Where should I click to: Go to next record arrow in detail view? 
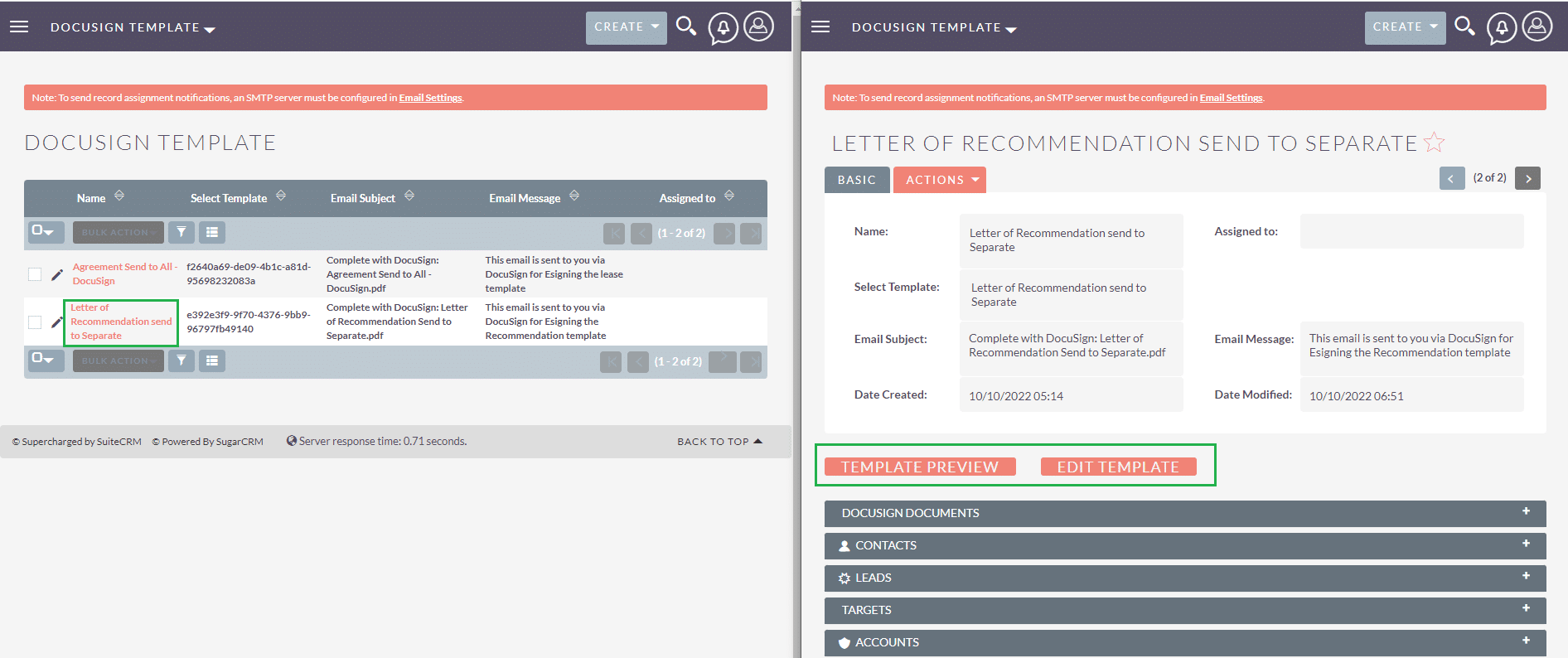(x=1527, y=178)
